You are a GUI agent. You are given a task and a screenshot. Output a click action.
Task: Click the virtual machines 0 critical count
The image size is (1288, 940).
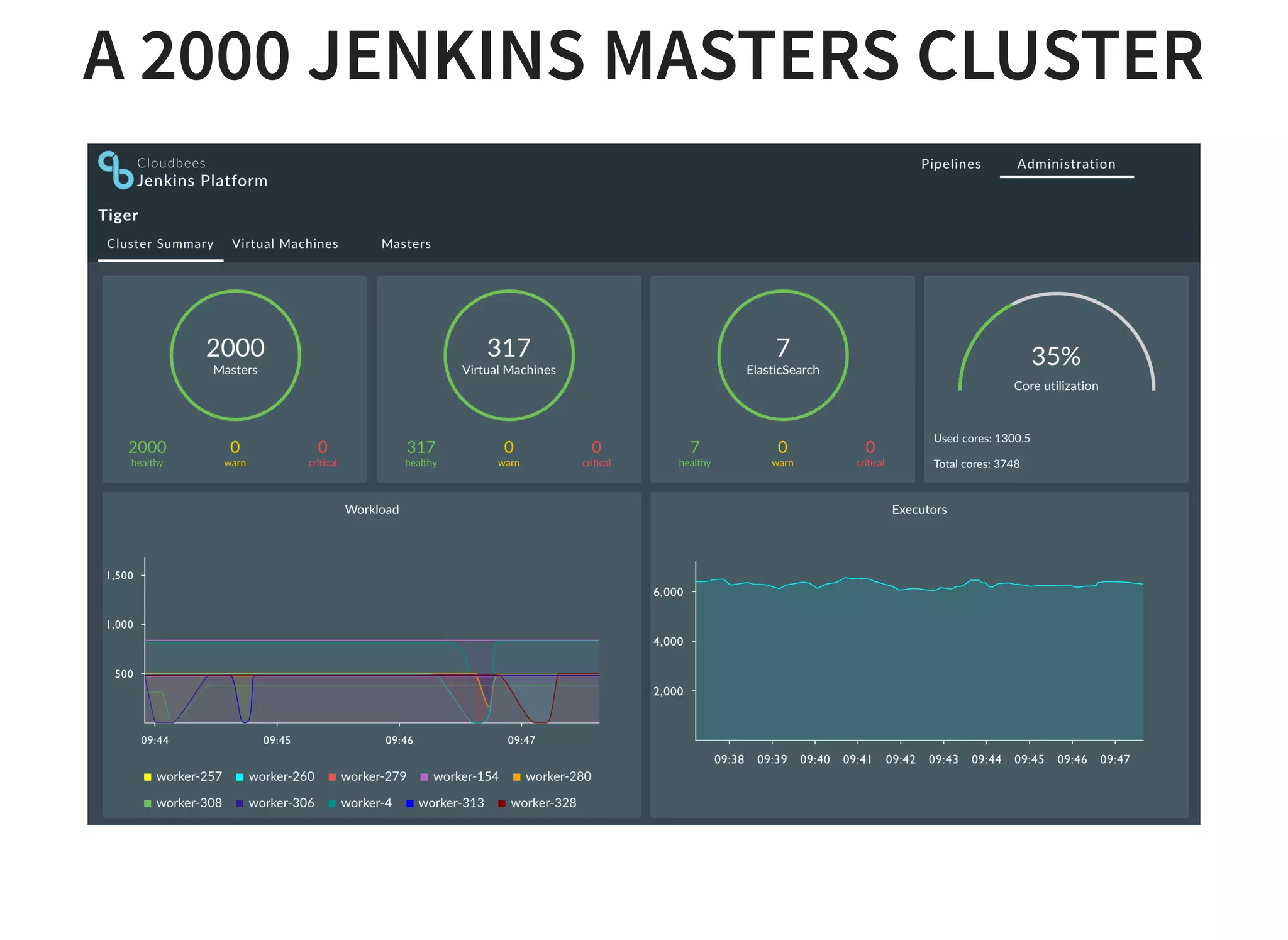click(x=596, y=453)
